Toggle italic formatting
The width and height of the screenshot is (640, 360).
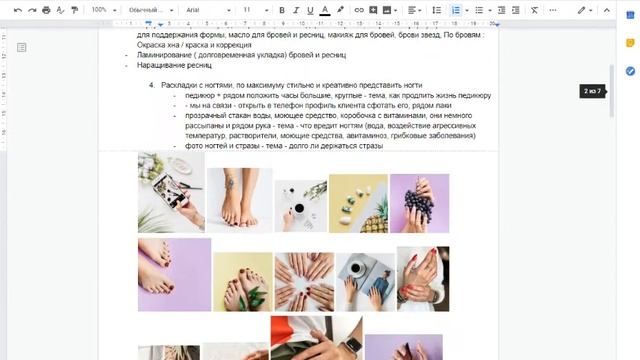pyautogui.click(x=296, y=10)
